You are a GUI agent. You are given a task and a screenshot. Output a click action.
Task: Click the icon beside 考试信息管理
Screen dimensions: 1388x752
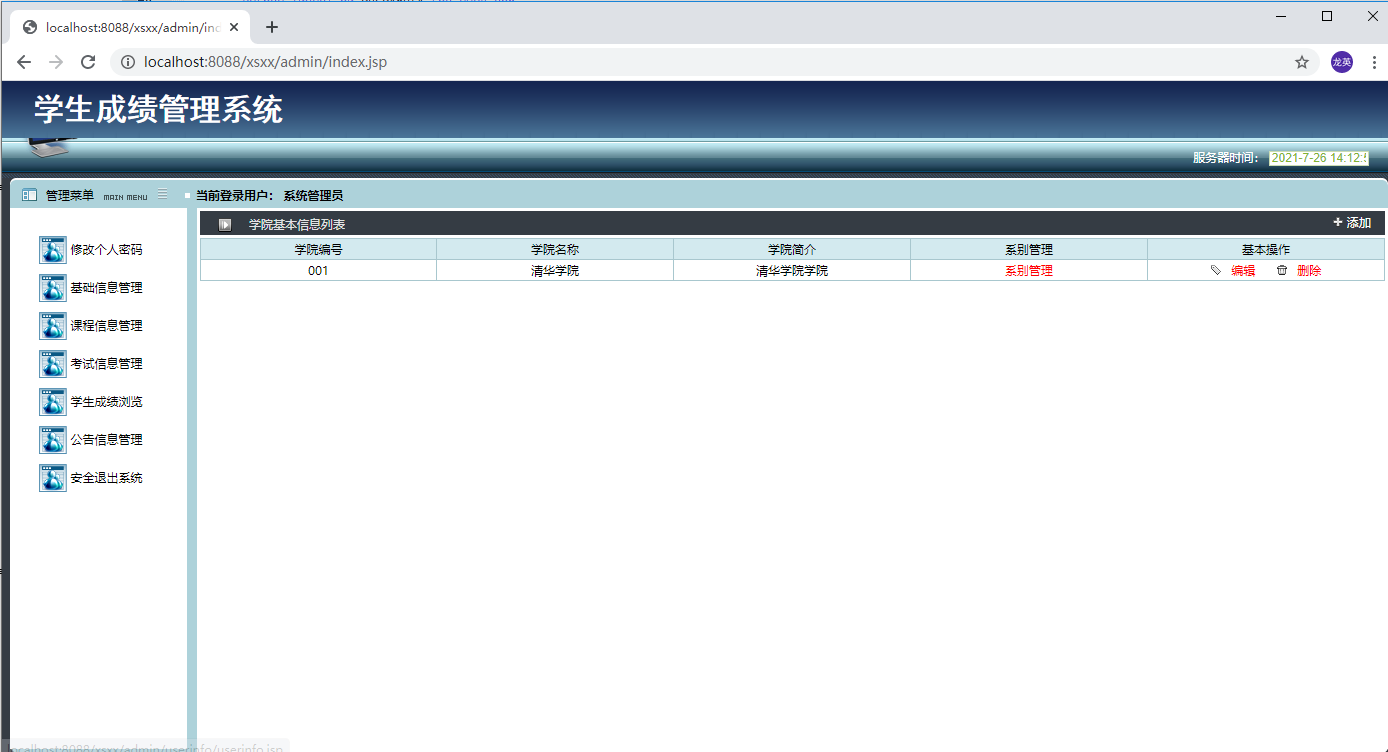(x=53, y=364)
